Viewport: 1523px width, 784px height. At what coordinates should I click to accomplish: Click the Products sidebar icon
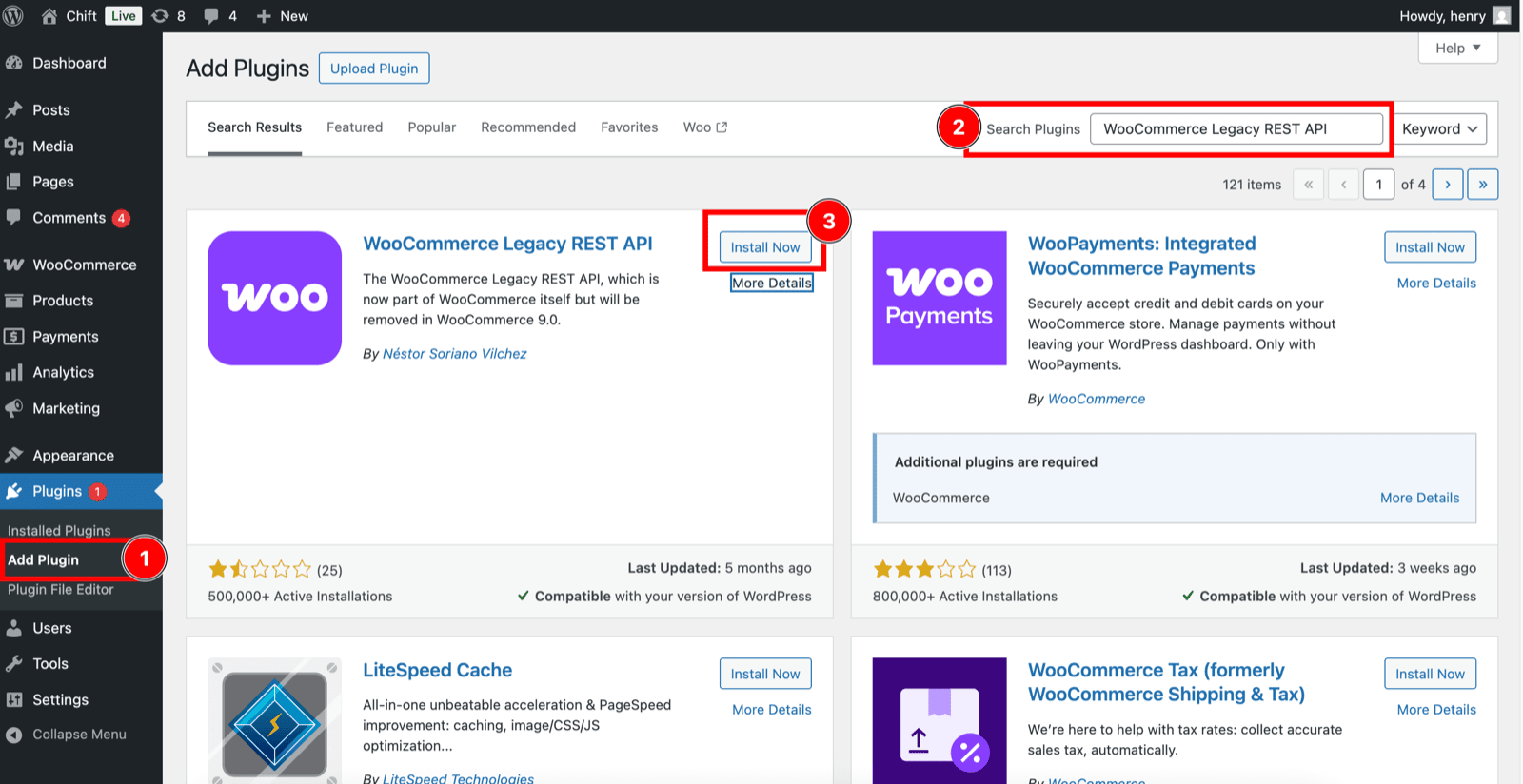tap(14, 301)
